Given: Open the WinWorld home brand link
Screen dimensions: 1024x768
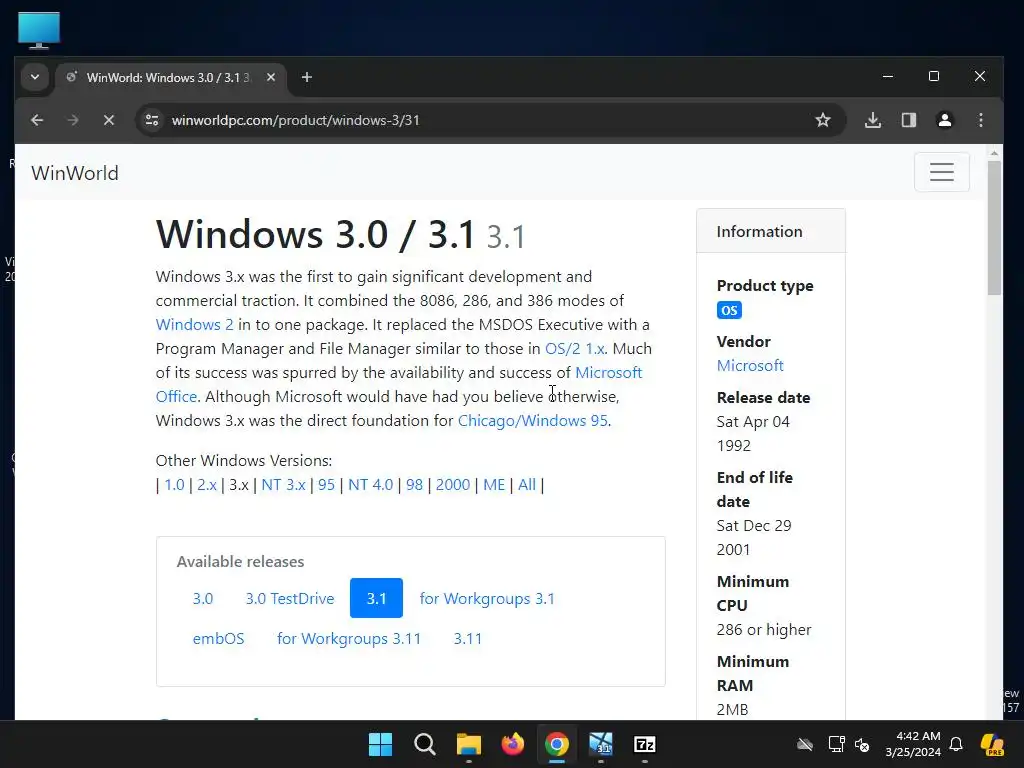Looking at the screenshot, I should click(75, 173).
